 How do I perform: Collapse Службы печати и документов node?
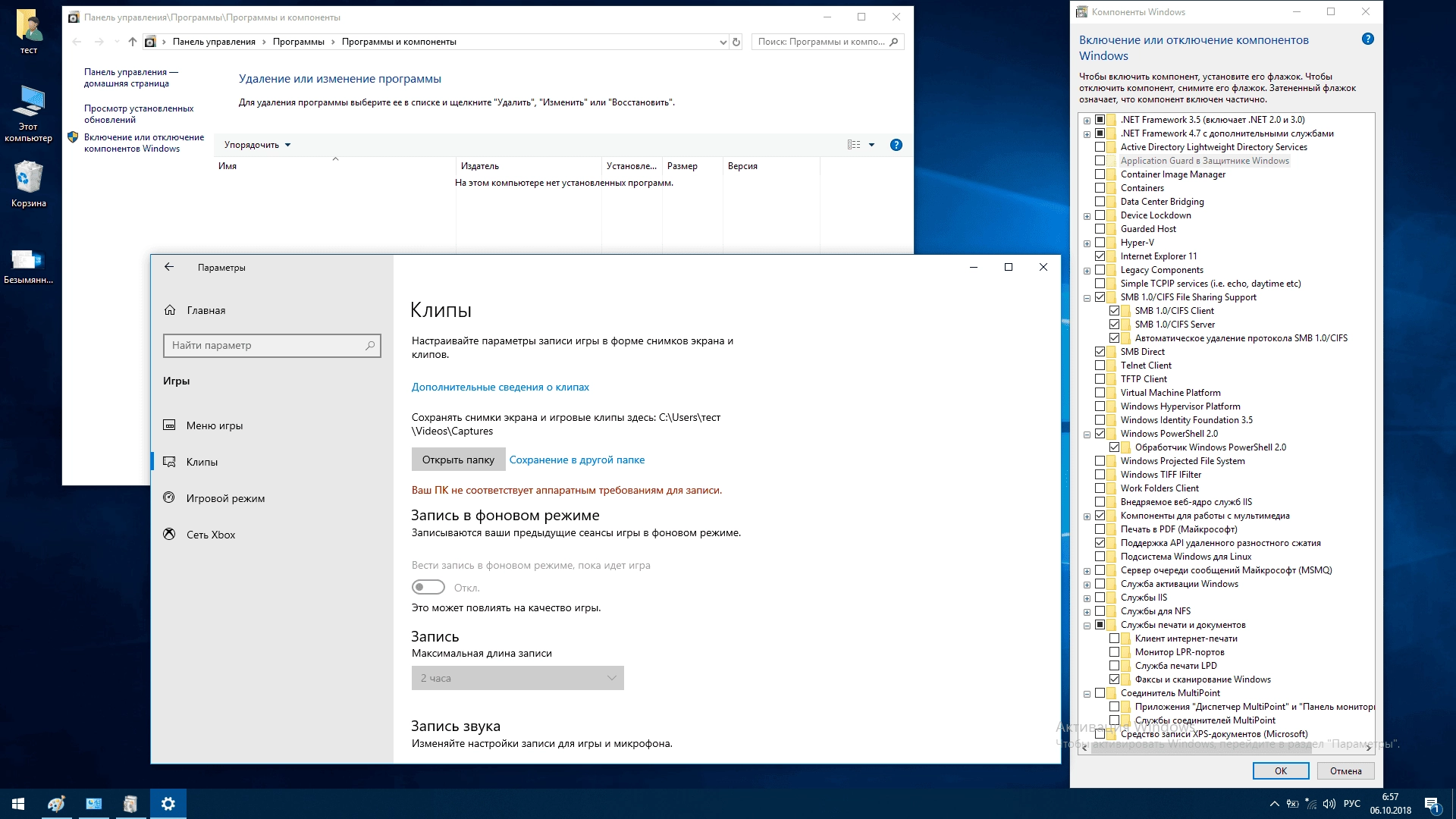tap(1087, 626)
